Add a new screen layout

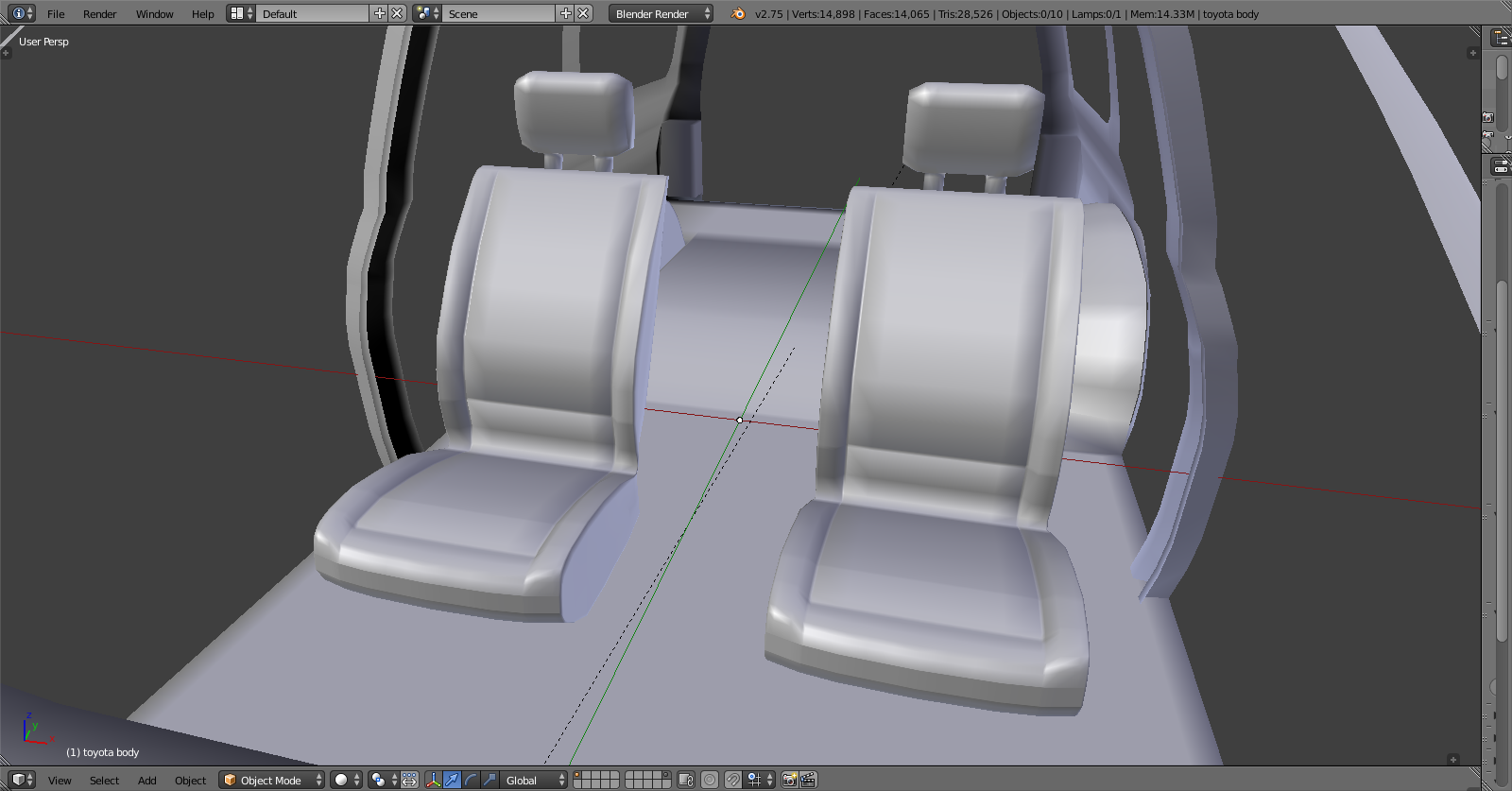(380, 13)
